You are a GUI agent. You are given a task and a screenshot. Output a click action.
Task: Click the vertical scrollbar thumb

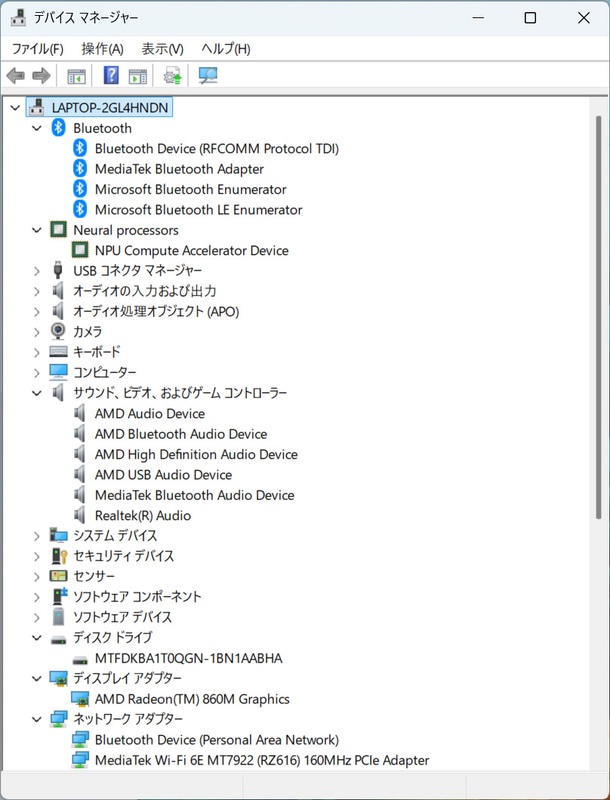599,317
